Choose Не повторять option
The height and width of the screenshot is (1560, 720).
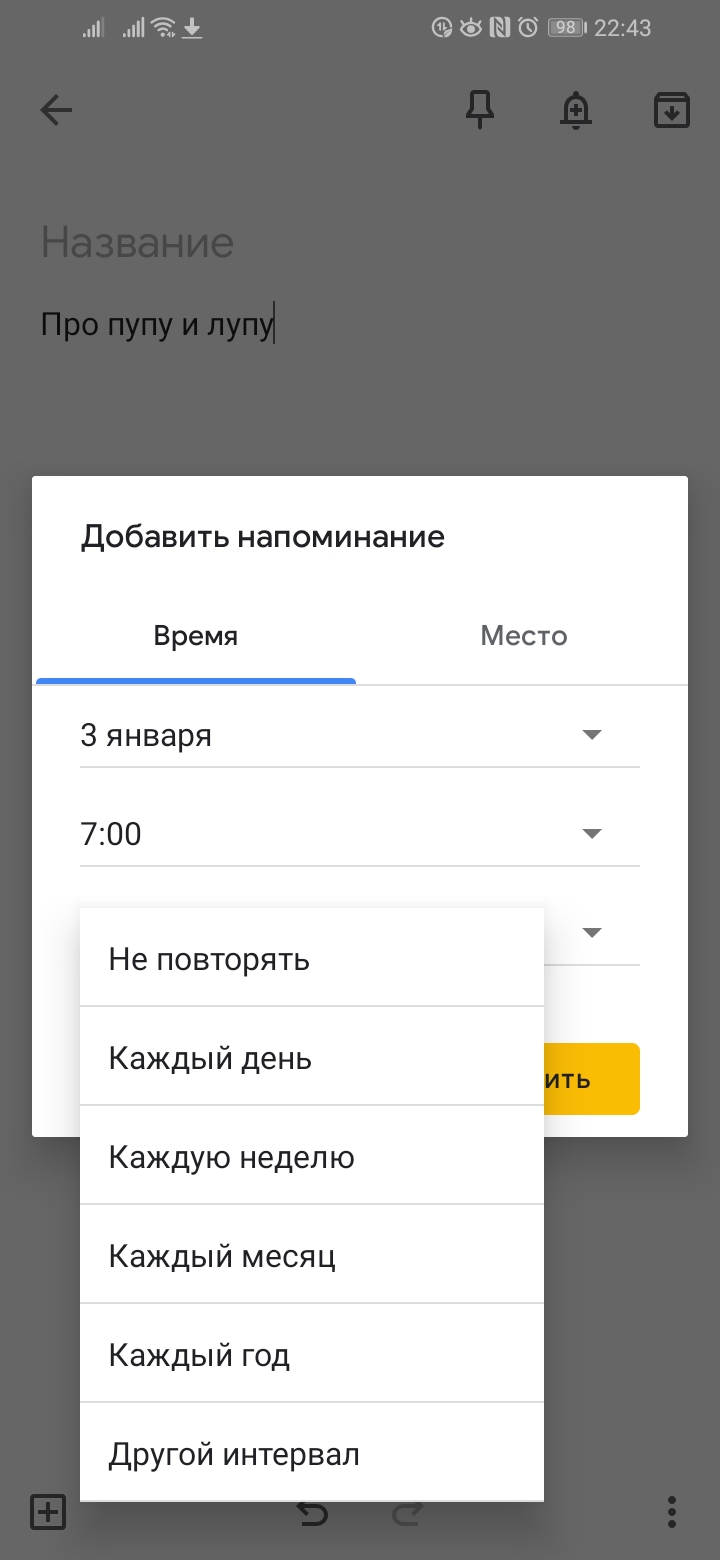[312, 958]
